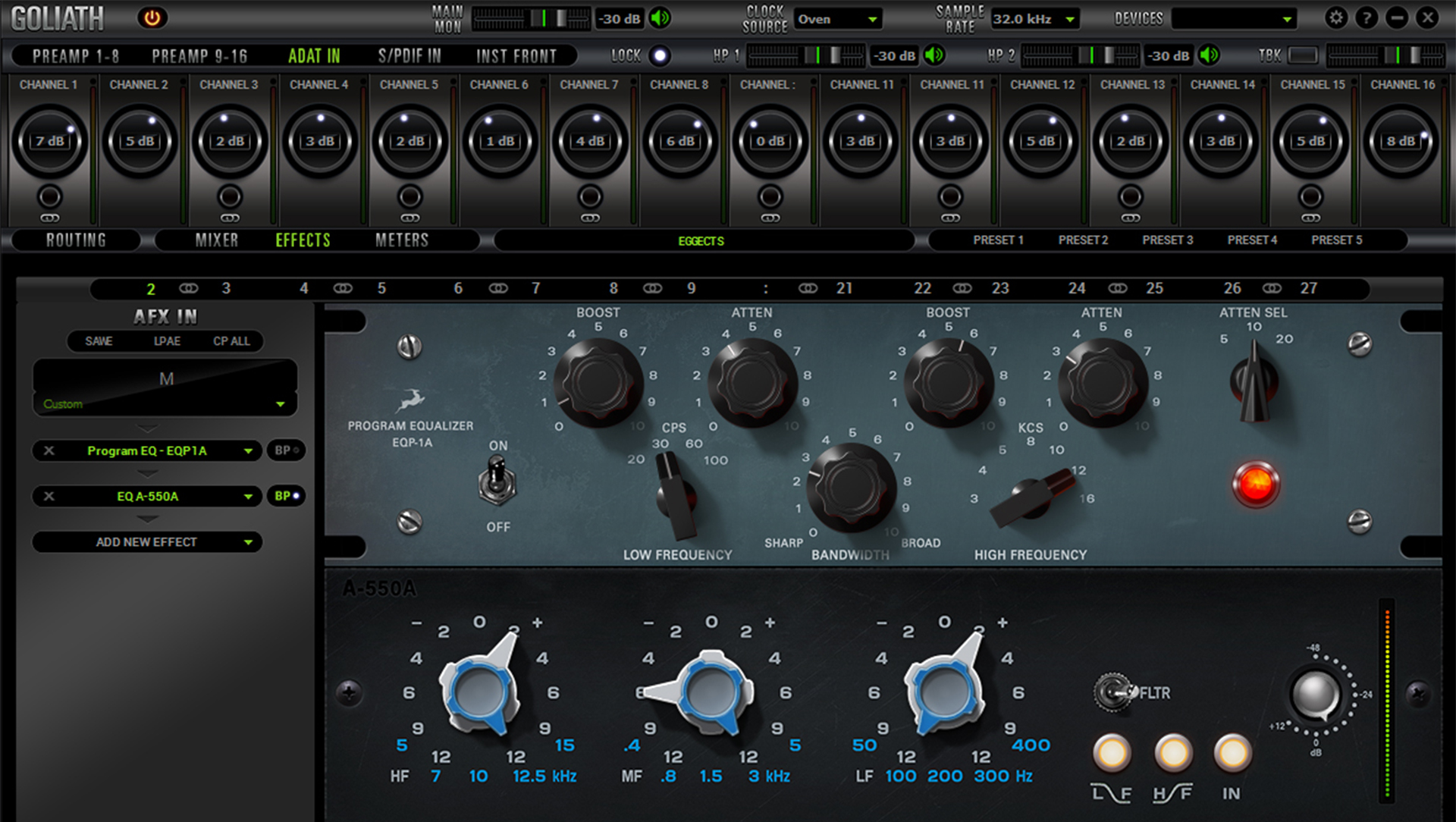
Task: Mute the main monitor speaker icon
Action: coord(659,18)
